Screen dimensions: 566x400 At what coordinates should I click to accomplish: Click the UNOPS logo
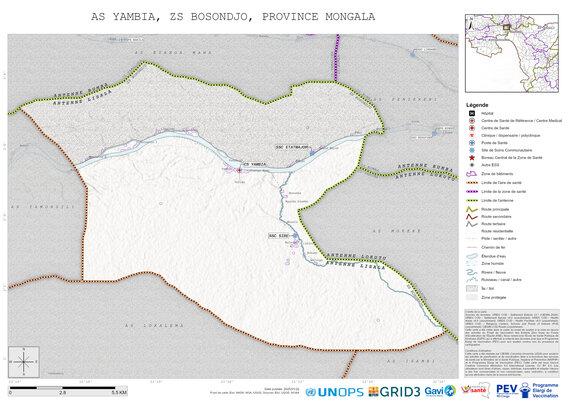(334, 392)
